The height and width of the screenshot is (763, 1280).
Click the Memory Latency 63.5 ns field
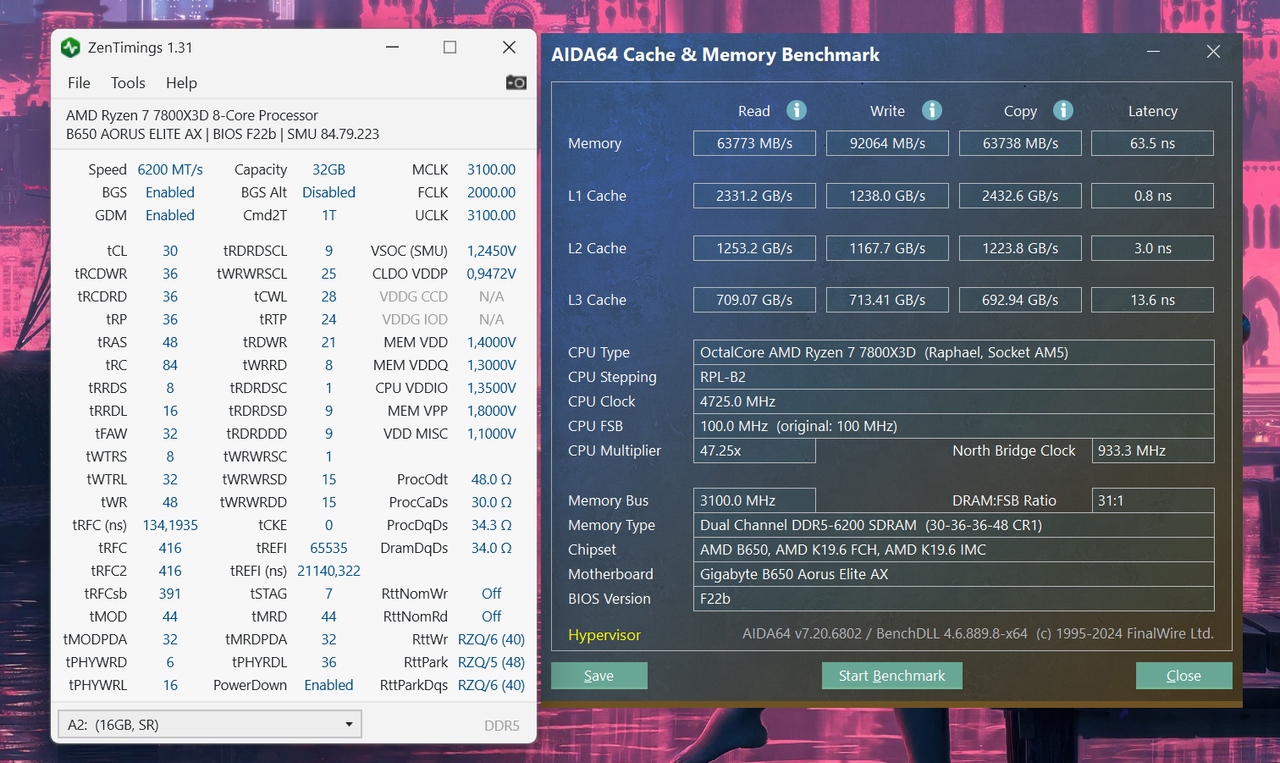[x=1152, y=143]
